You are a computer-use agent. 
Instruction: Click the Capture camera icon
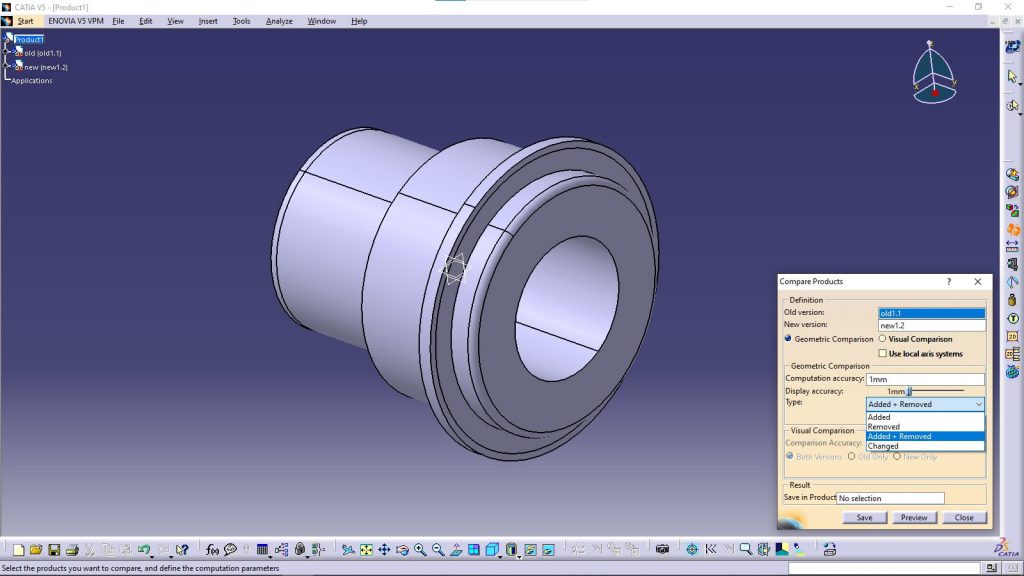click(x=662, y=550)
